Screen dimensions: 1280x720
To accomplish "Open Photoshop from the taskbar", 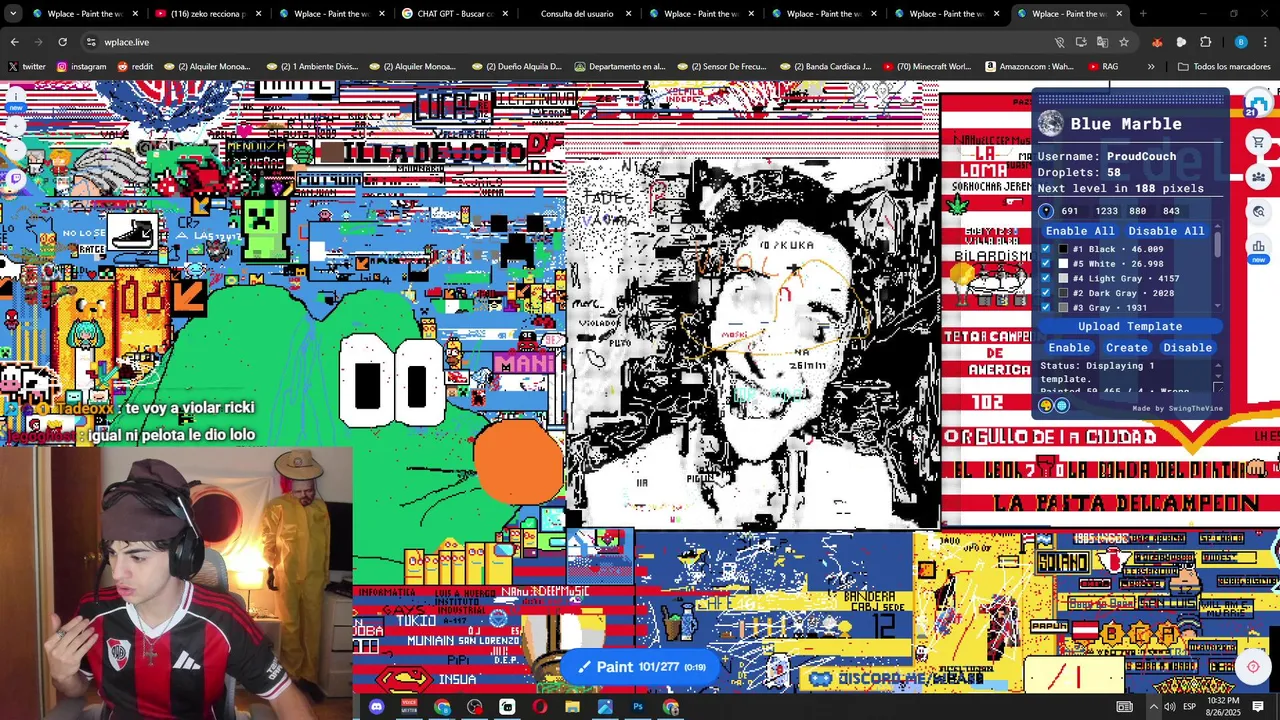I will [637, 707].
